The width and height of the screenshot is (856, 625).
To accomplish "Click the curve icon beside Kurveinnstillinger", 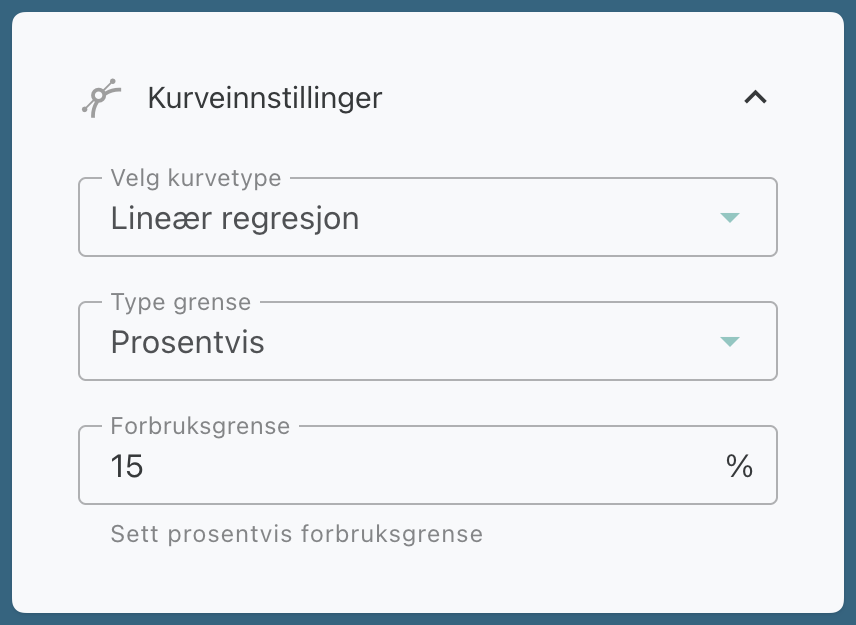I will [100, 98].
